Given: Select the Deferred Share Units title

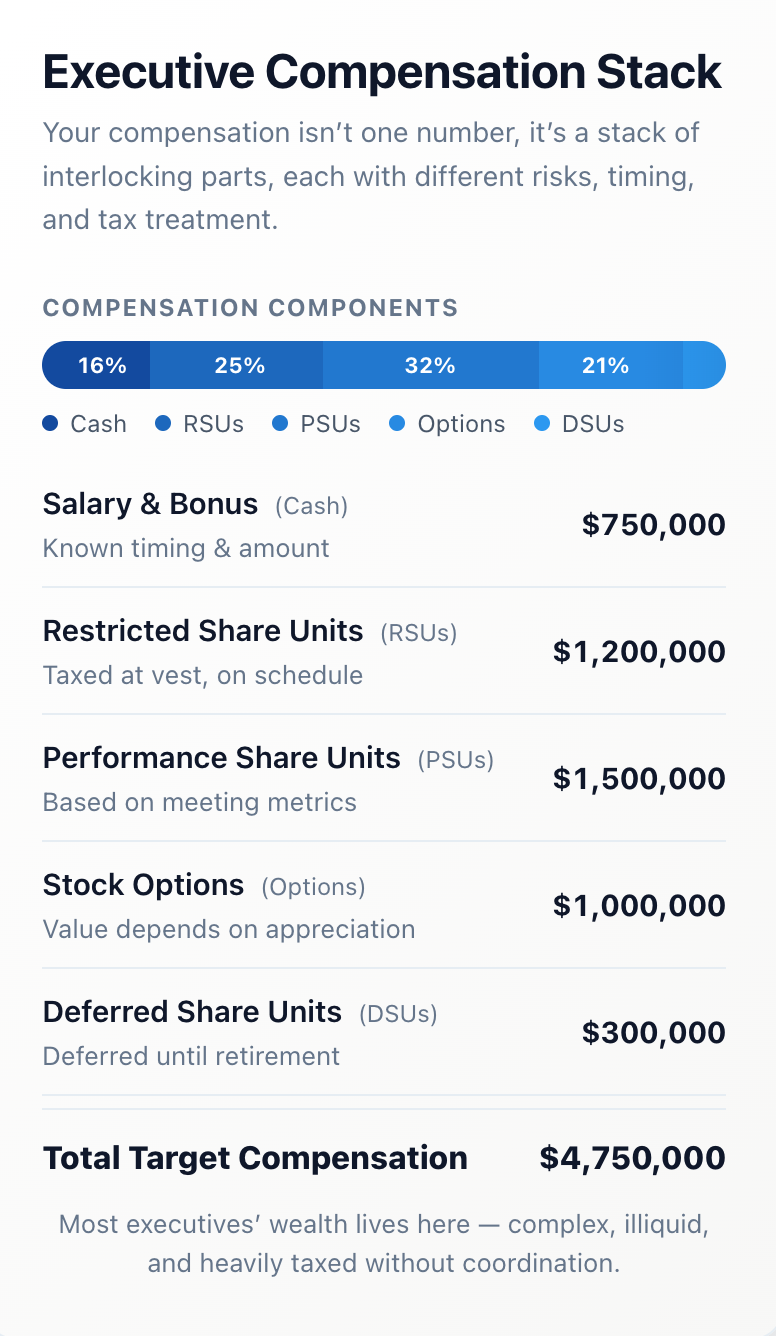Looking at the screenshot, I should (192, 1012).
